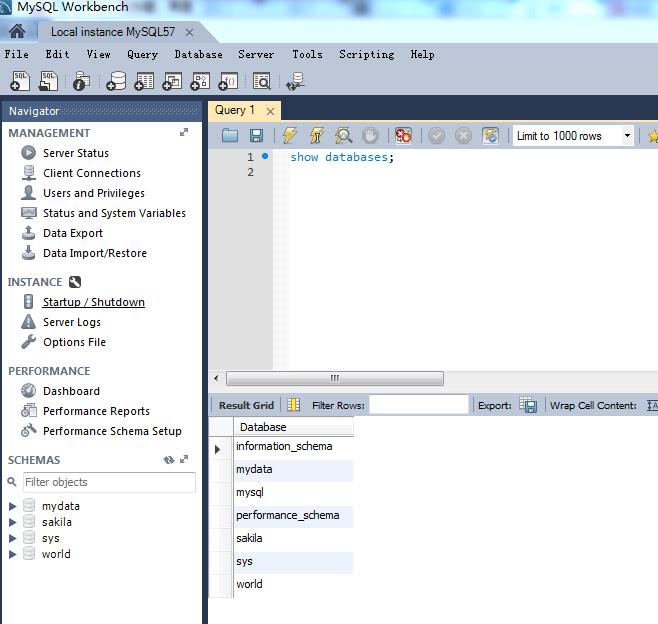Open Client Connections
Viewport: 658px width, 624px height.
pyautogui.click(x=92, y=173)
